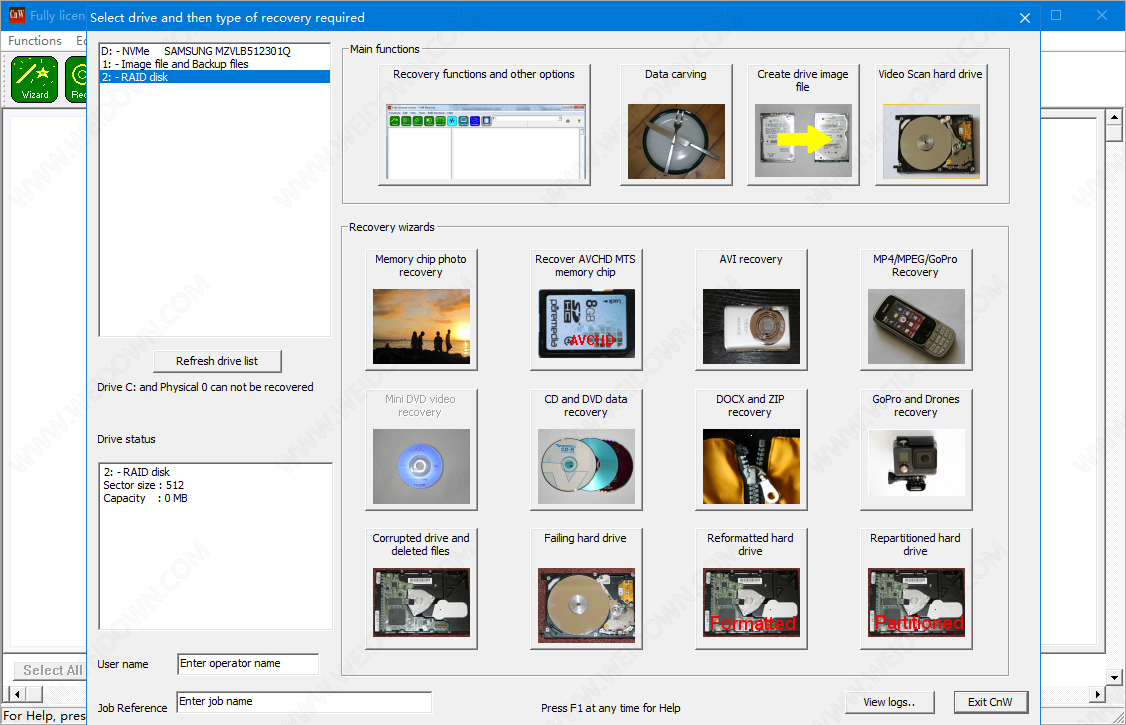
Task: Open the Repartitioned hard drive wizard
Action: 916,589
